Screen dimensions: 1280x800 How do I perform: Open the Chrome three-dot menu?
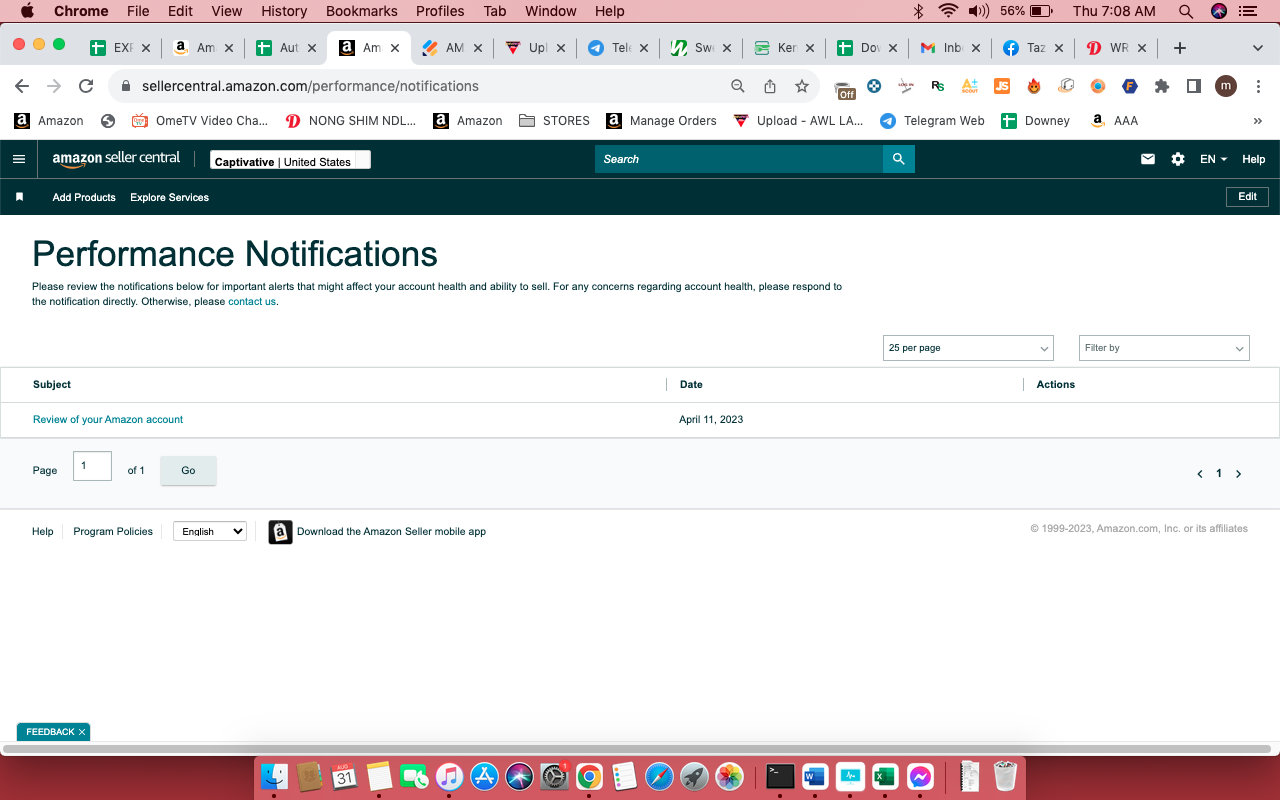1258,86
